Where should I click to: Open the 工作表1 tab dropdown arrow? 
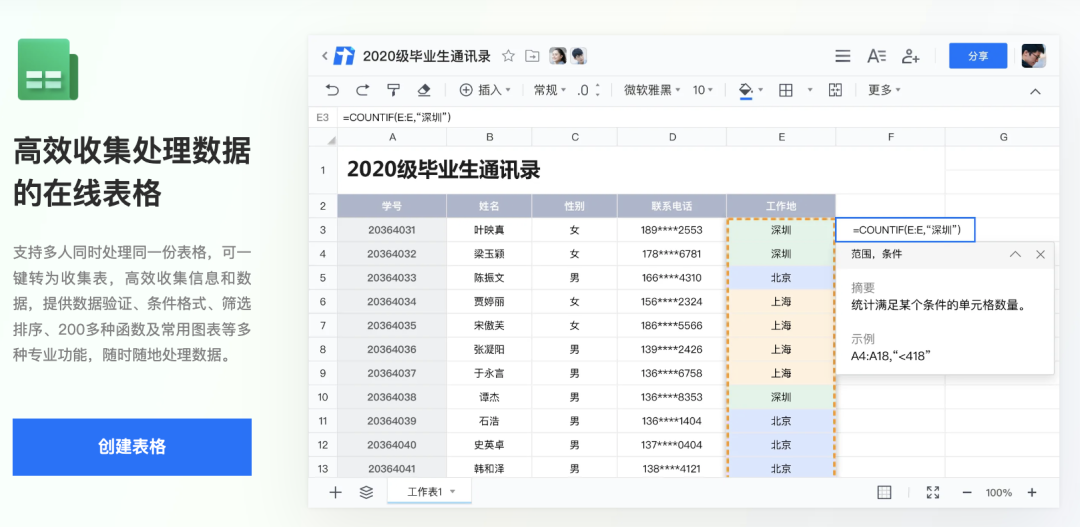(453, 492)
